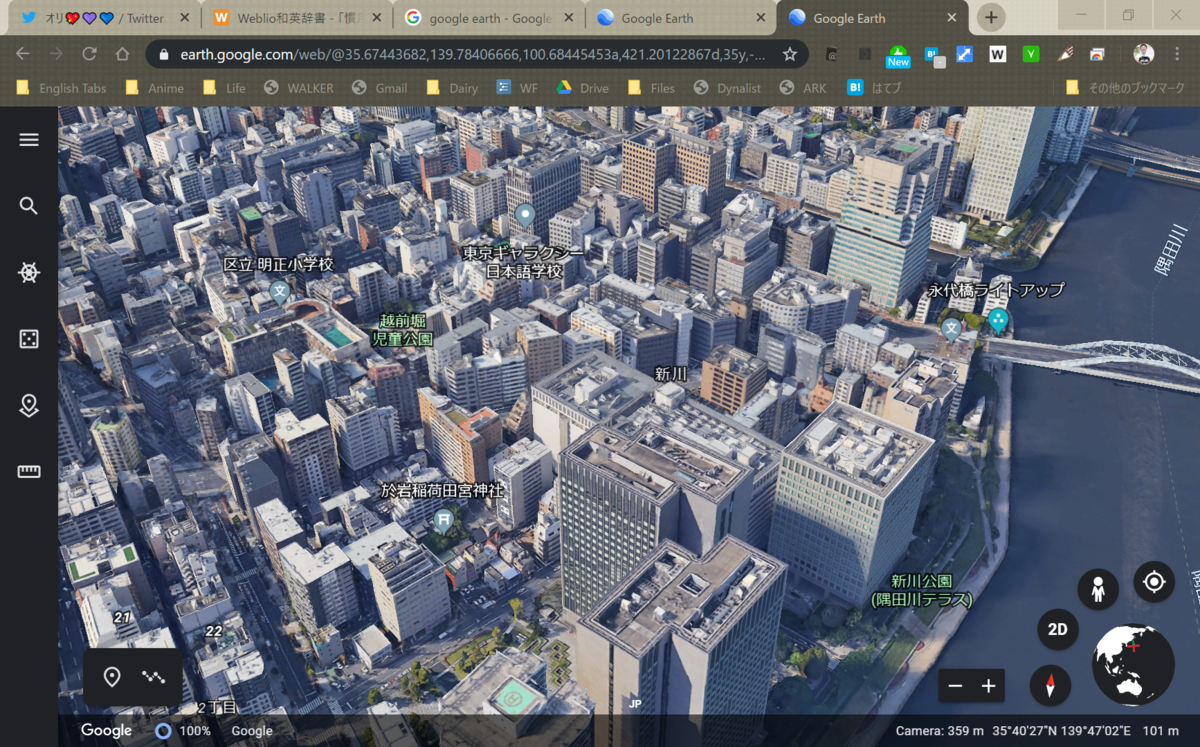The image size is (1200, 747).
Task: Click the 100% loading indicator
Action: coord(182,731)
